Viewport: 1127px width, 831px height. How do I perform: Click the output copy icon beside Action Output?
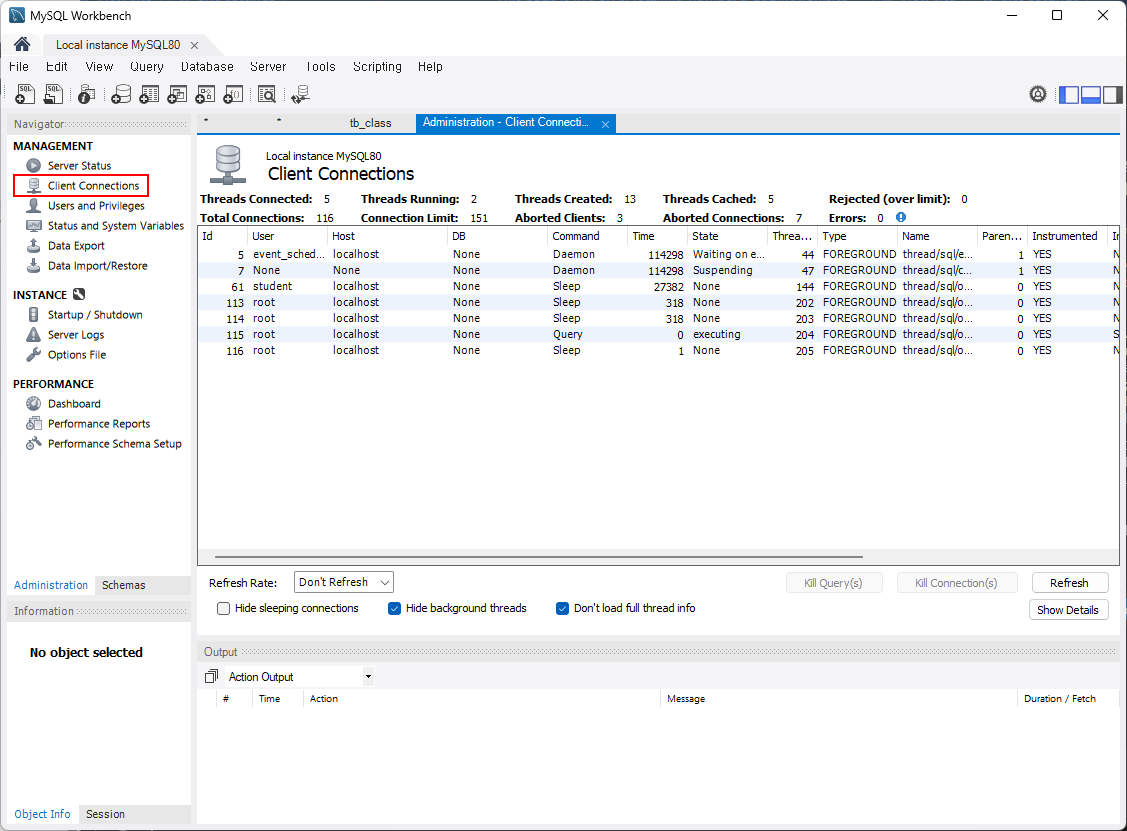(211, 676)
